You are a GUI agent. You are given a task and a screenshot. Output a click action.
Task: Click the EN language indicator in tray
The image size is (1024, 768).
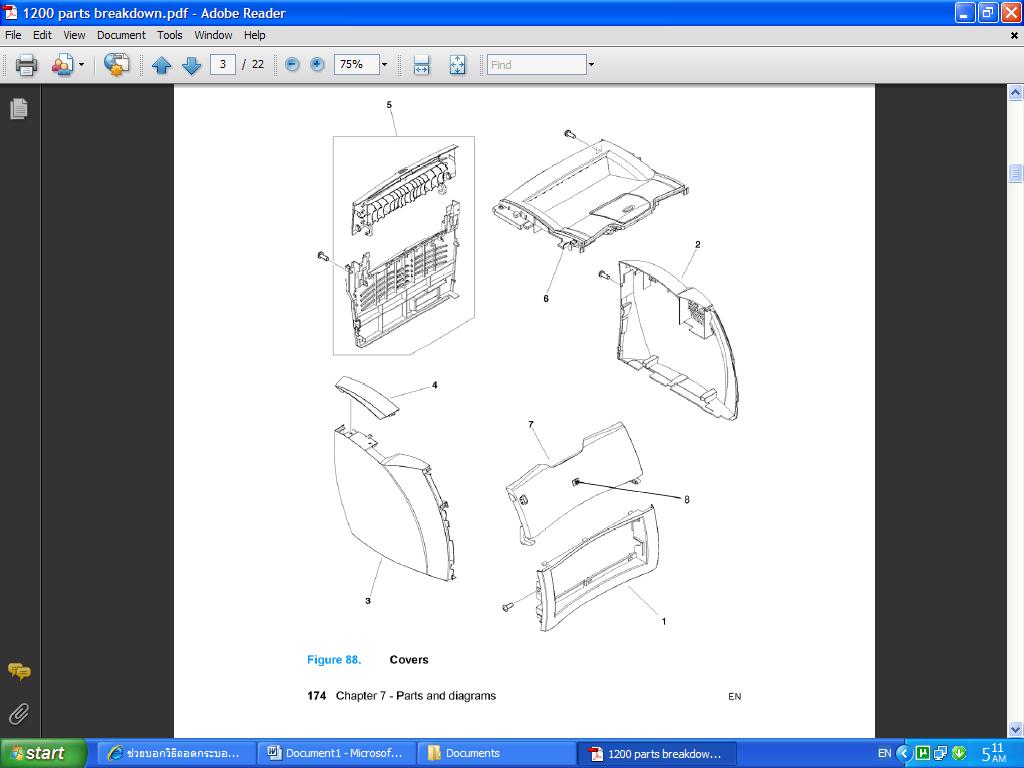click(884, 753)
